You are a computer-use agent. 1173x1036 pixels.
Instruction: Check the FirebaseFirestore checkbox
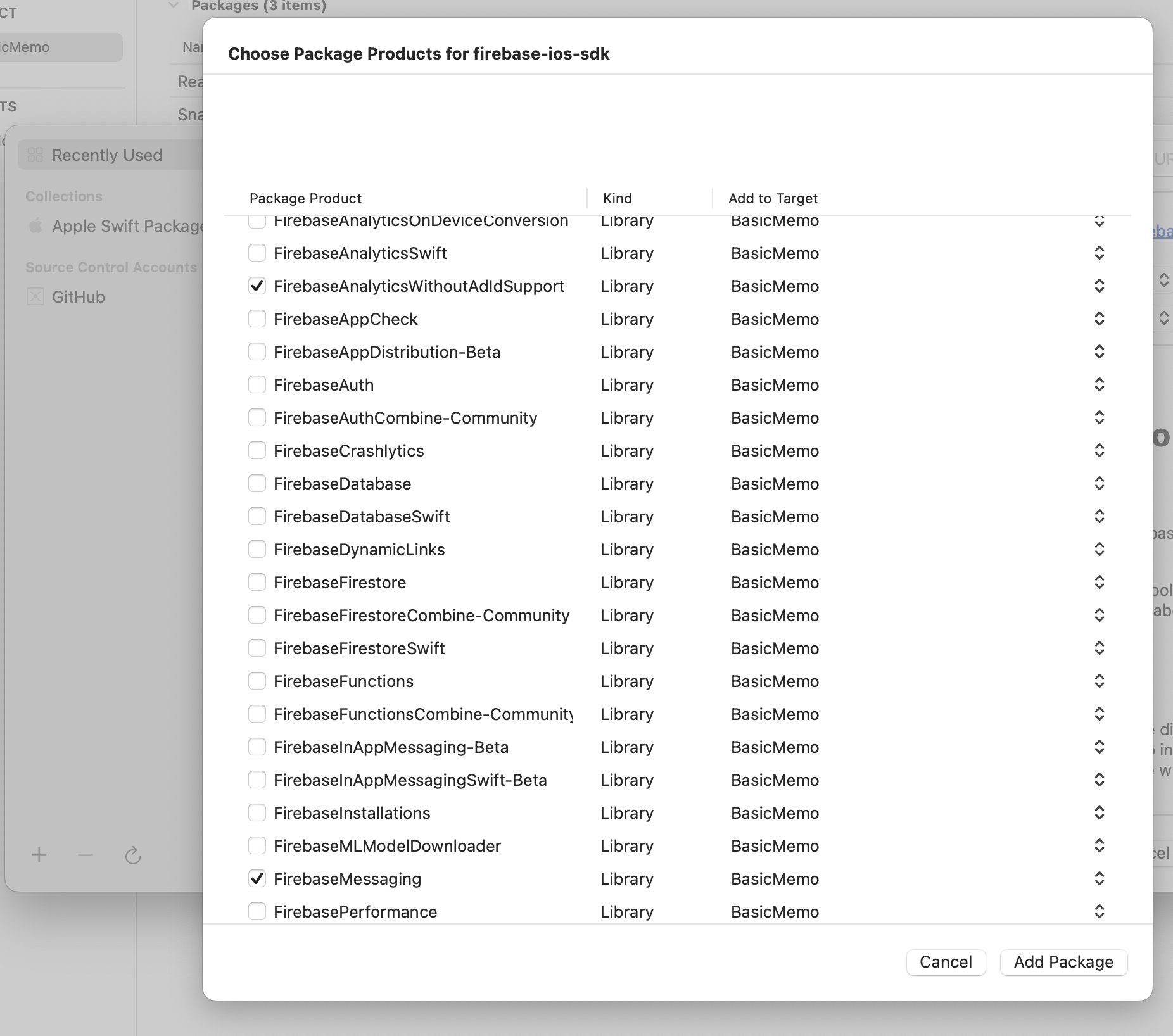(x=257, y=583)
